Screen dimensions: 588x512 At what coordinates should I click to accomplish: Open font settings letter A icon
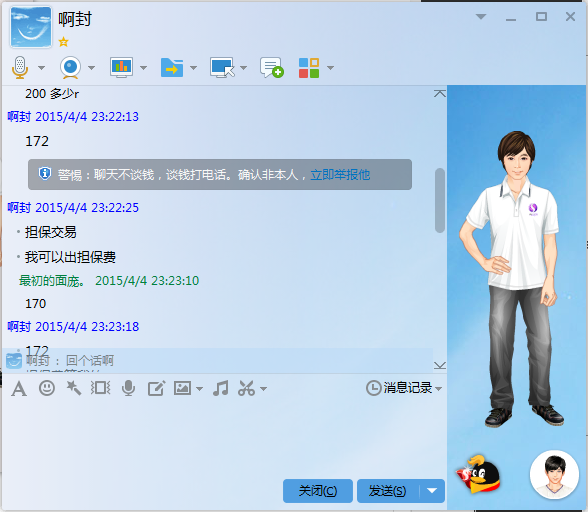point(19,388)
